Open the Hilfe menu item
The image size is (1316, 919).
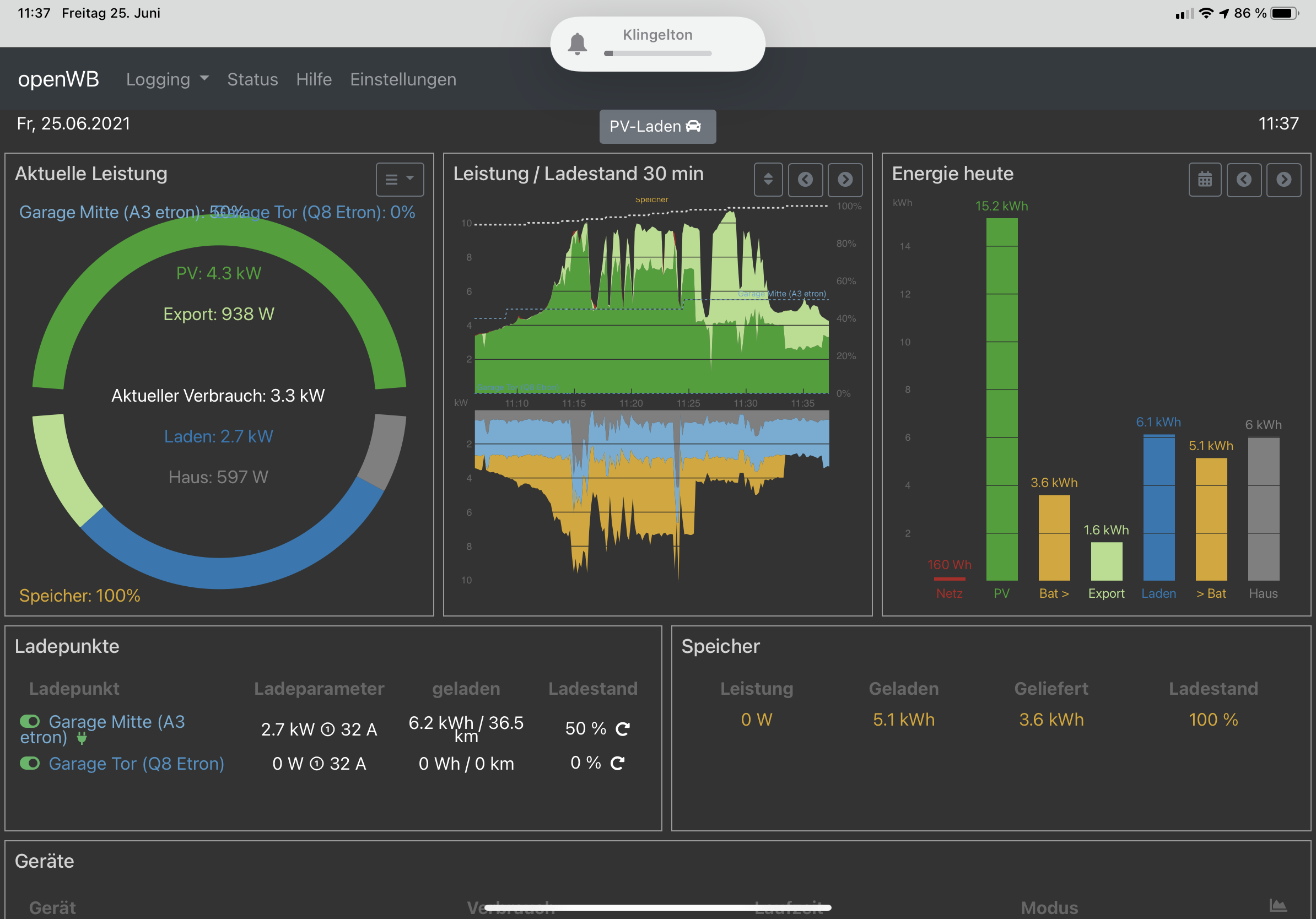[314, 79]
